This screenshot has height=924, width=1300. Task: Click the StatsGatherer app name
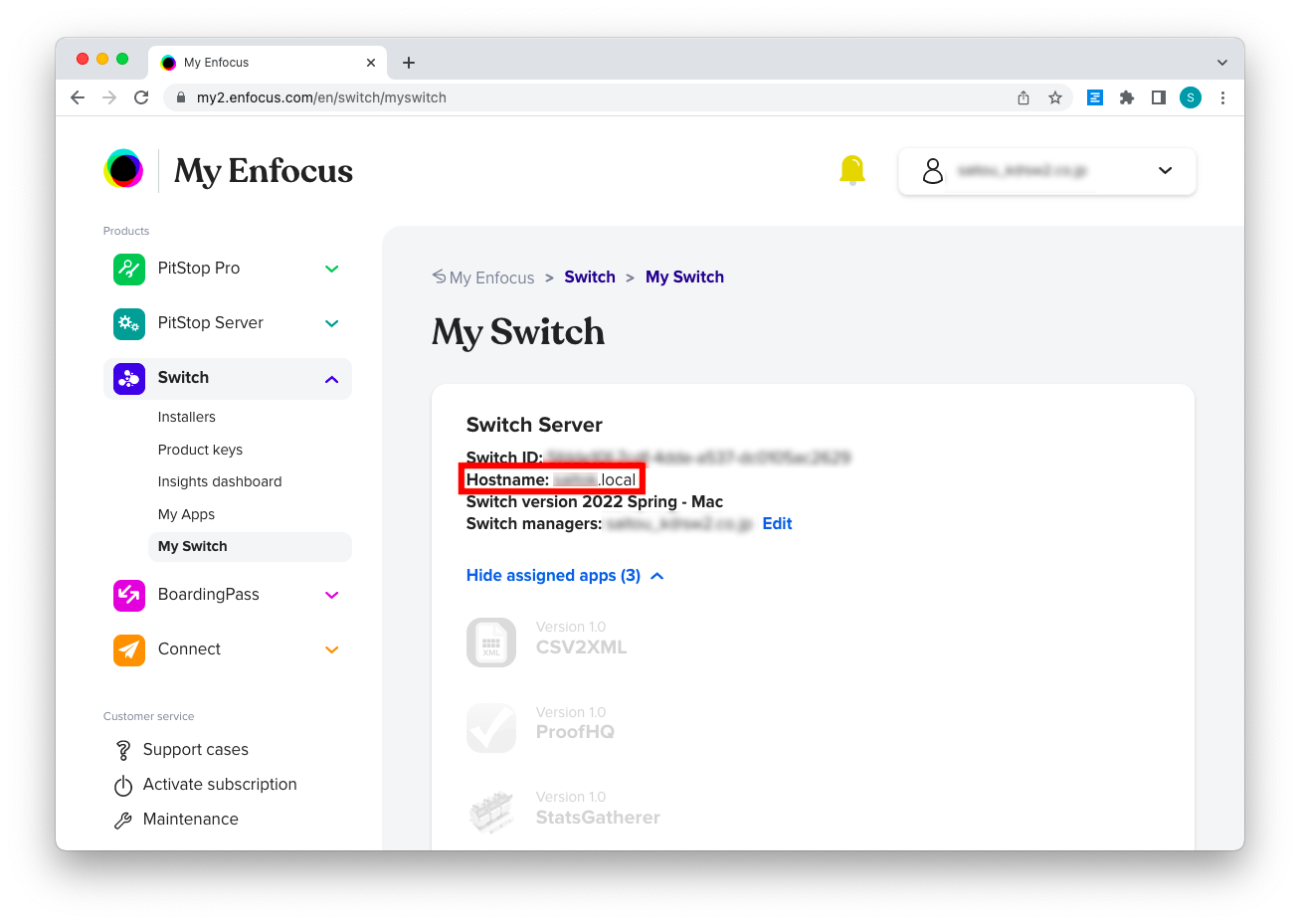[598, 818]
